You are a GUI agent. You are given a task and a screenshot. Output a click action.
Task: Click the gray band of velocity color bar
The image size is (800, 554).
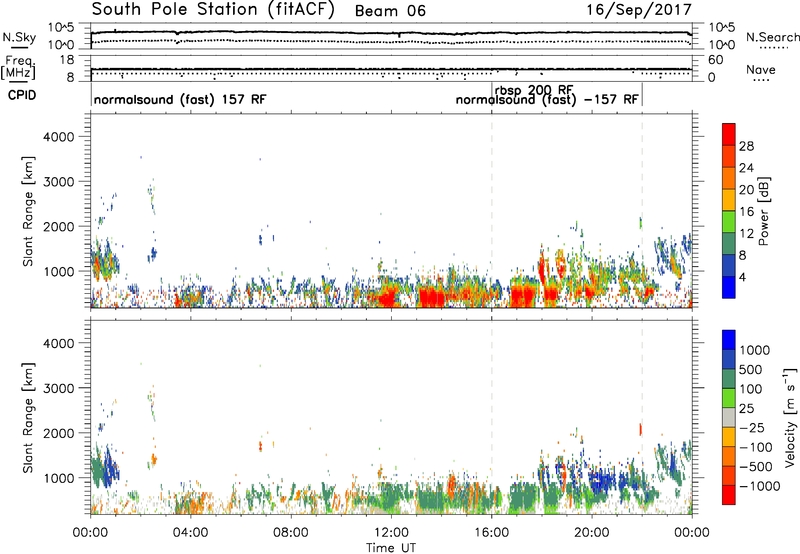click(x=729, y=417)
